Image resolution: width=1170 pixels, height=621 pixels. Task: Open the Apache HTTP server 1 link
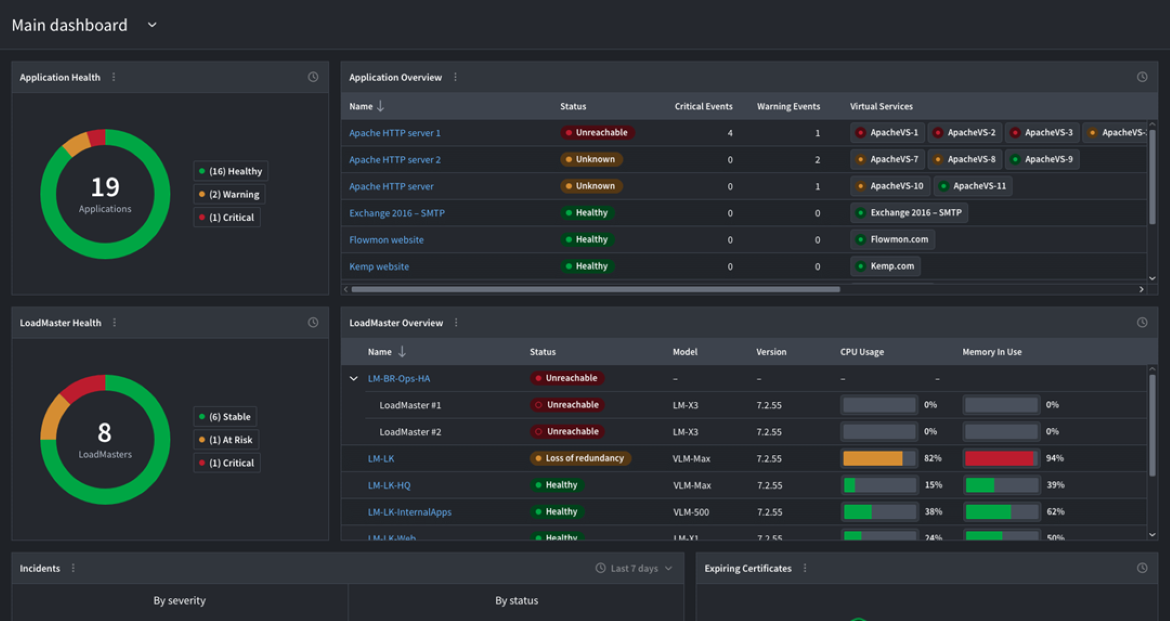394,133
